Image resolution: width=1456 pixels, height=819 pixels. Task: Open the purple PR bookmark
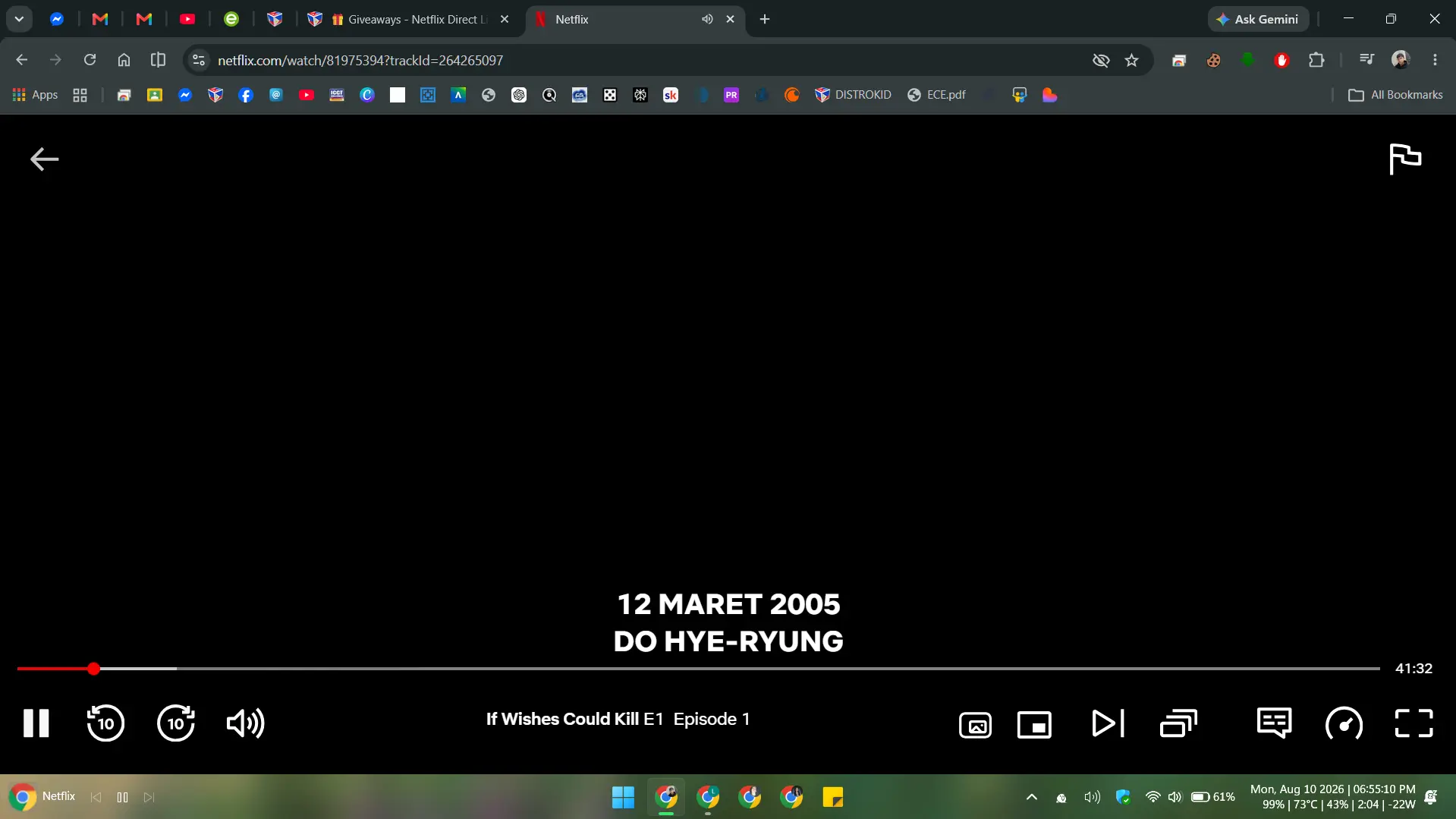(x=731, y=95)
